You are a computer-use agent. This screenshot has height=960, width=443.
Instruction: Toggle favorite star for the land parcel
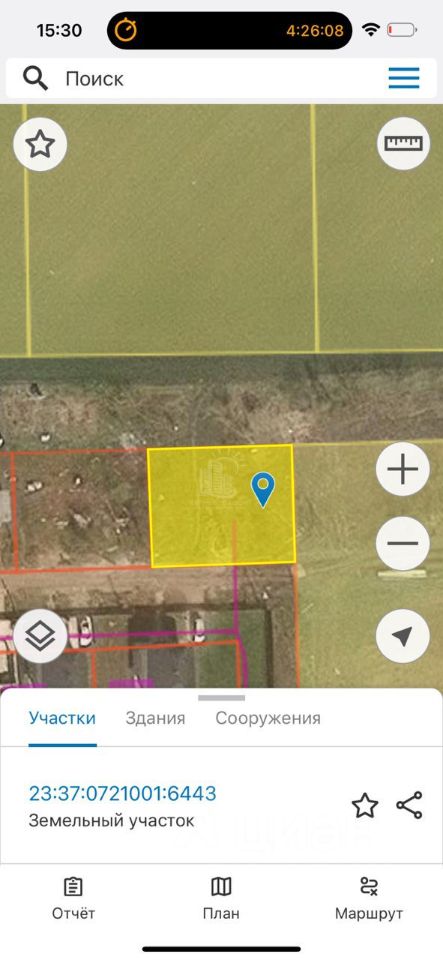(365, 806)
